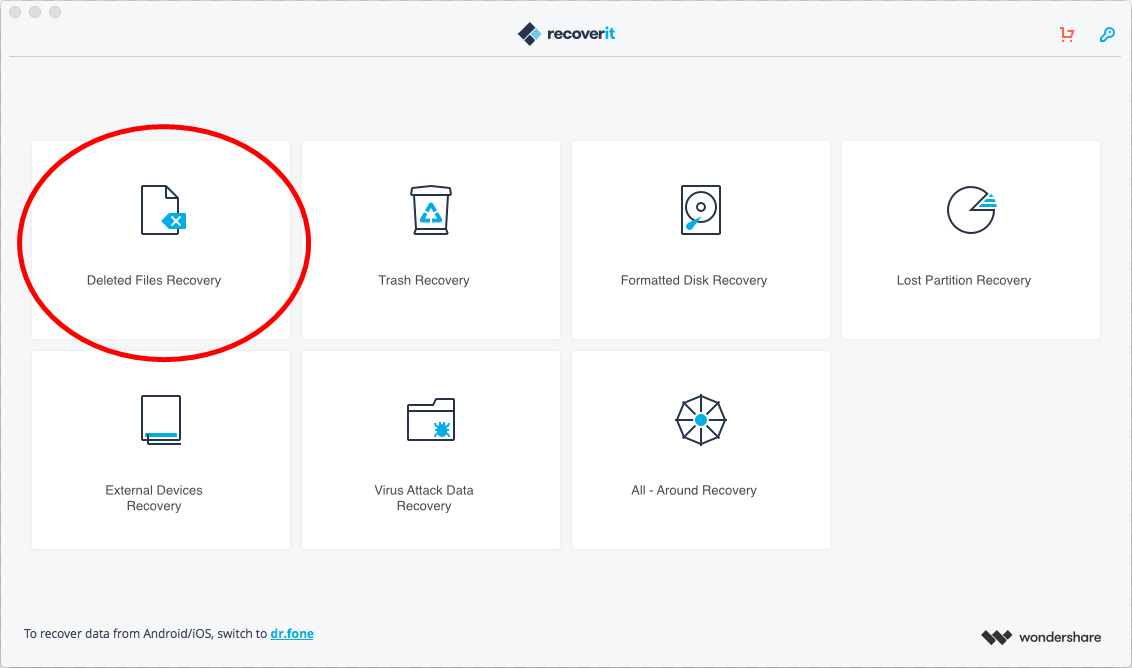Click the "Deleted Files Recovery" label
The height and width of the screenshot is (668, 1132).
coord(154,280)
